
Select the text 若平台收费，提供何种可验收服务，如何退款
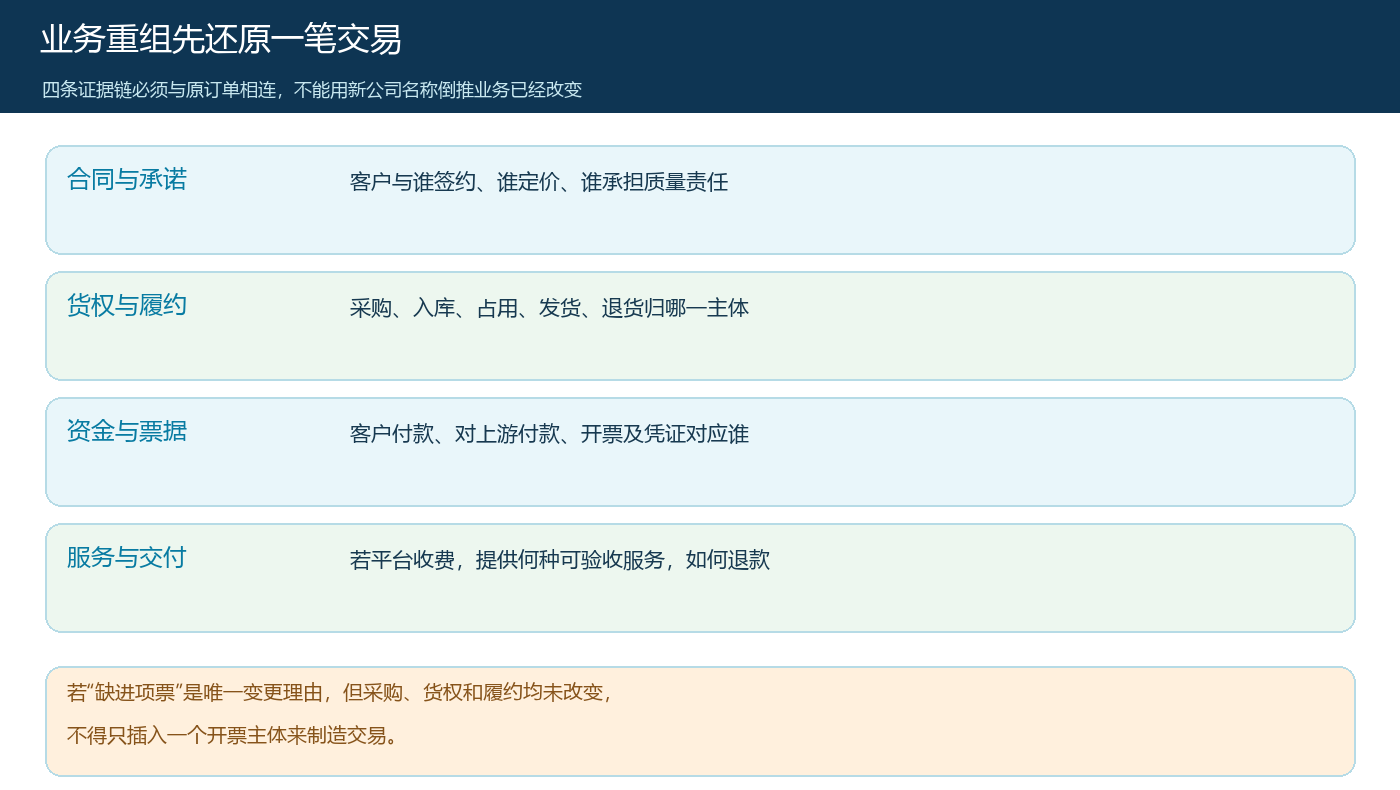[560, 560]
